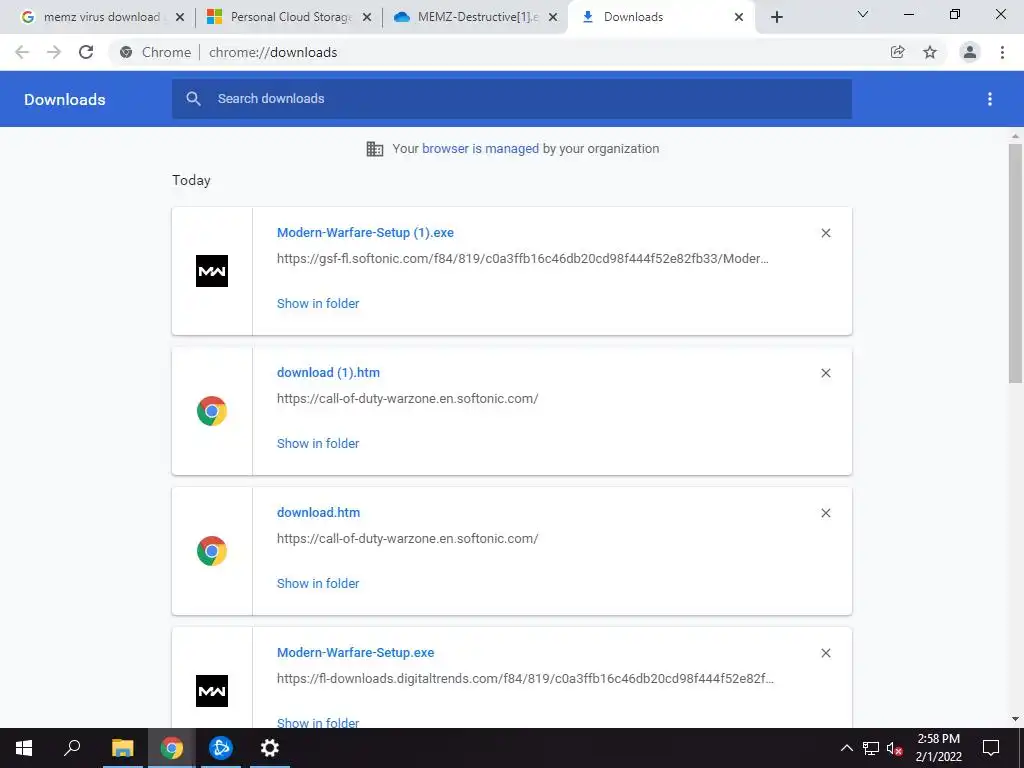Remove download (1).htm from list
The image size is (1024, 768).
(x=825, y=373)
